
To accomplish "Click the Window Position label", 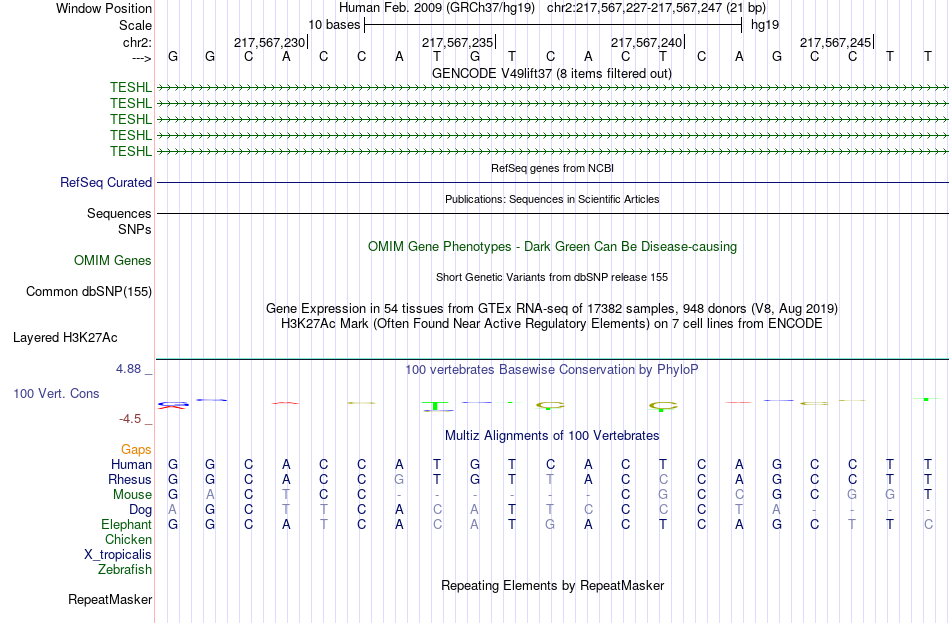I will pyautogui.click(x=104, y=8).
